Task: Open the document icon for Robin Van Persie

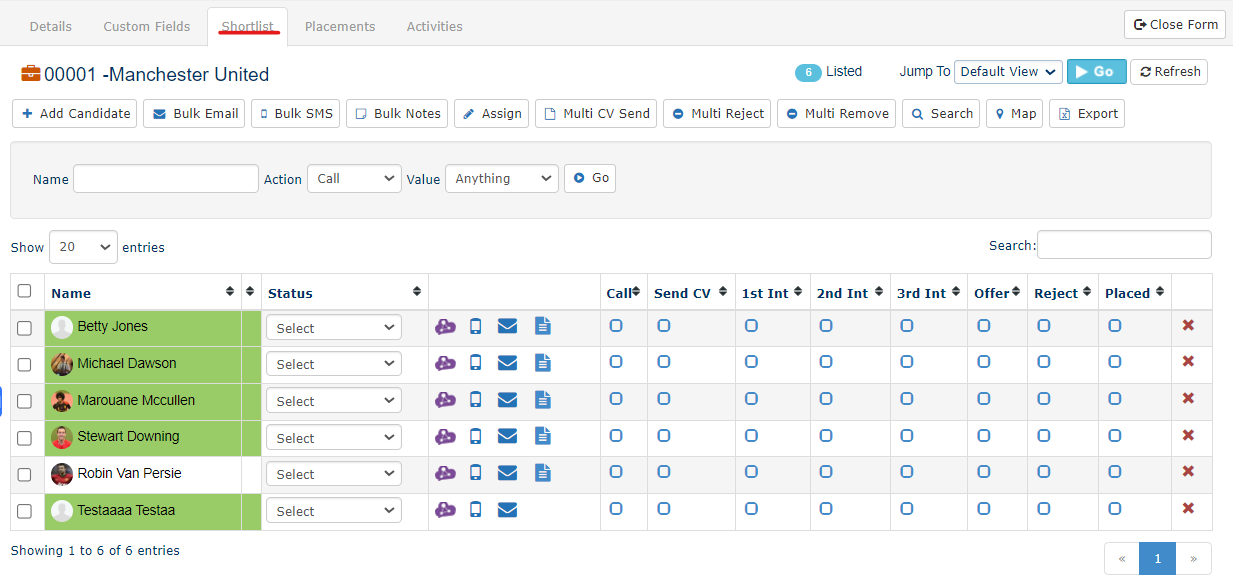Action: [x=542, y=473]
